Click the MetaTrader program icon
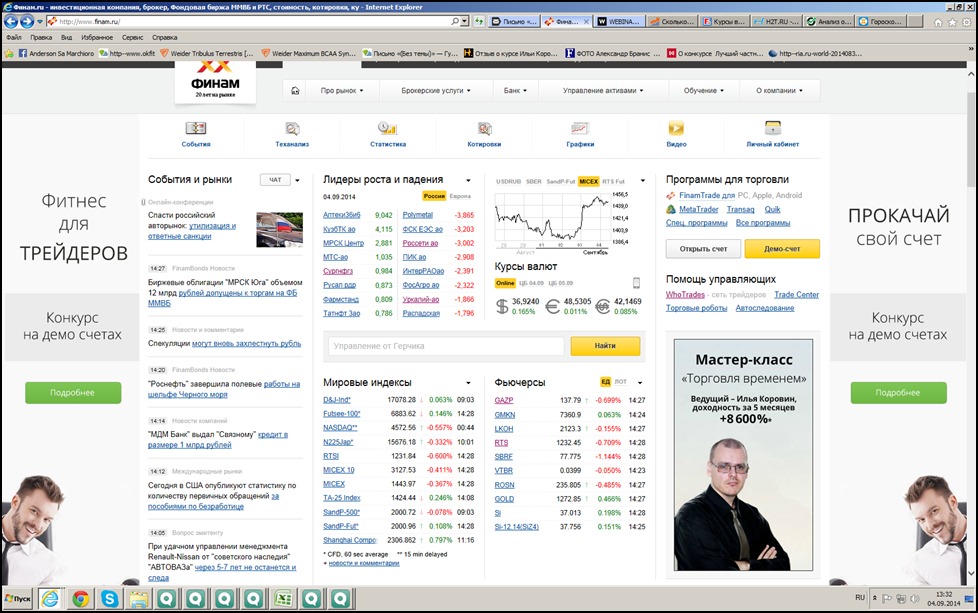 [671, 210]
